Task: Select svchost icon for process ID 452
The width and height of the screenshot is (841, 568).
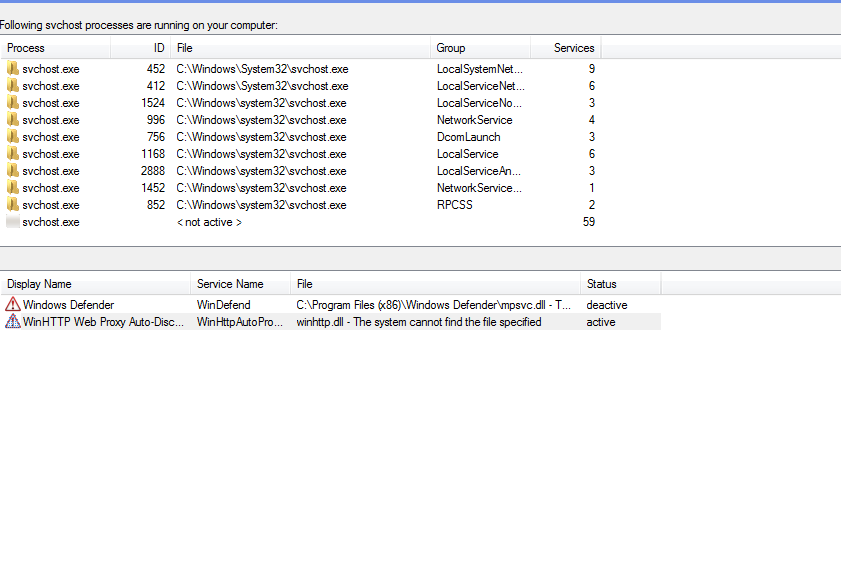Action: point(13,69)
